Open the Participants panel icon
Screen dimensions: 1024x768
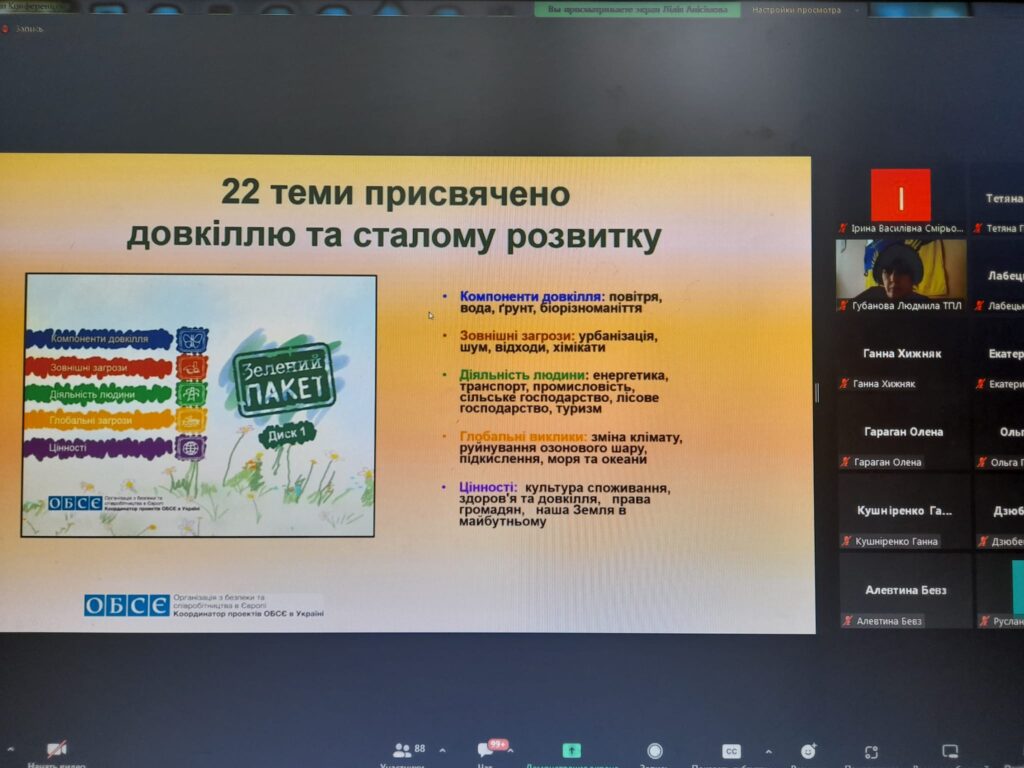pos(402,750)
